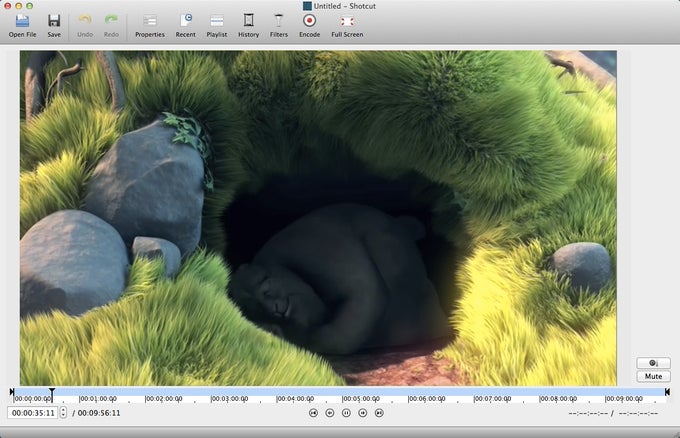This screenshot has width=680, height=438.
Task: Click the total duration text 00:09:56:11
Action: (99, 413)
